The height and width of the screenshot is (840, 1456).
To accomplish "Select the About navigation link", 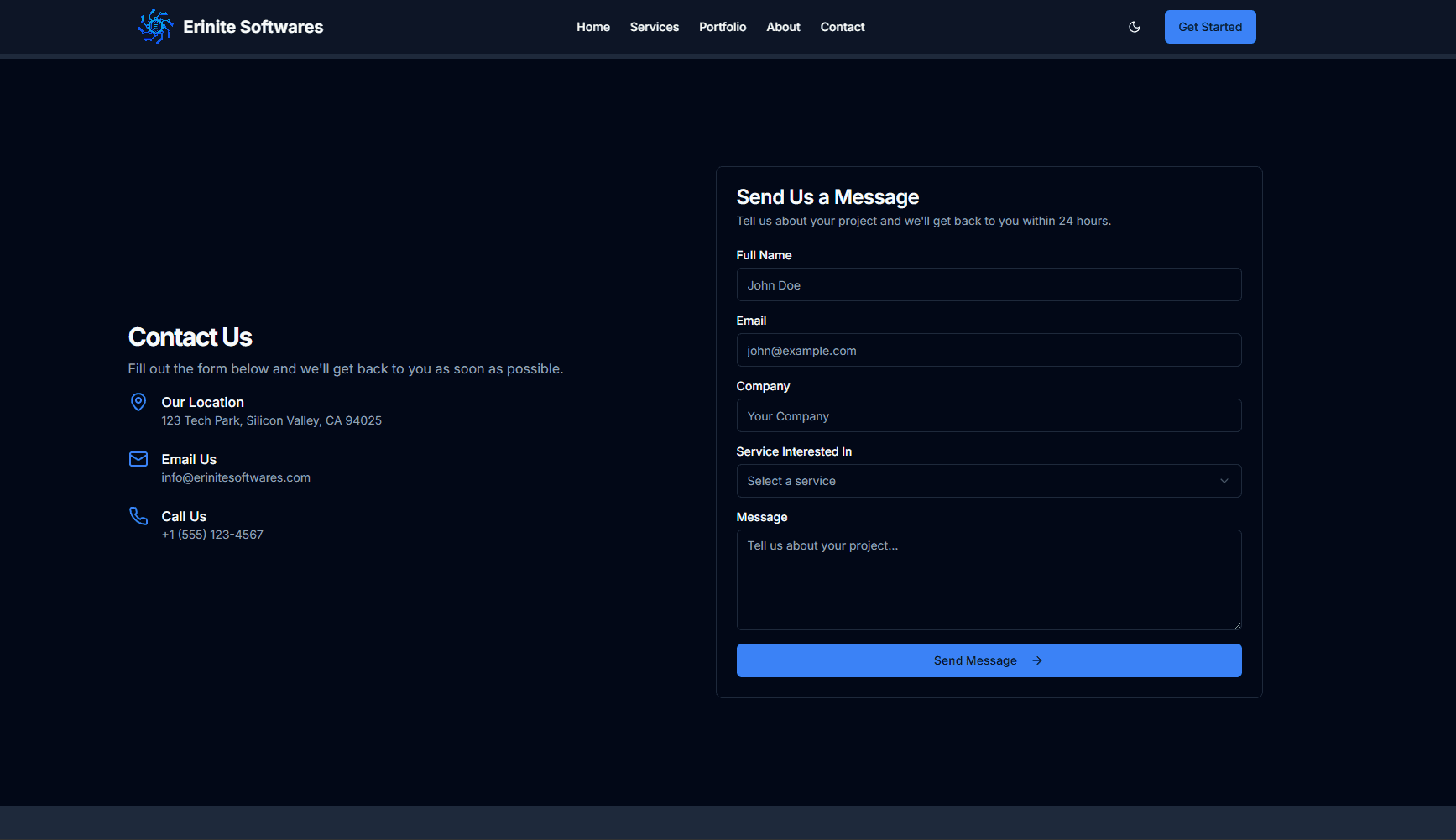I will pos(782,26).
